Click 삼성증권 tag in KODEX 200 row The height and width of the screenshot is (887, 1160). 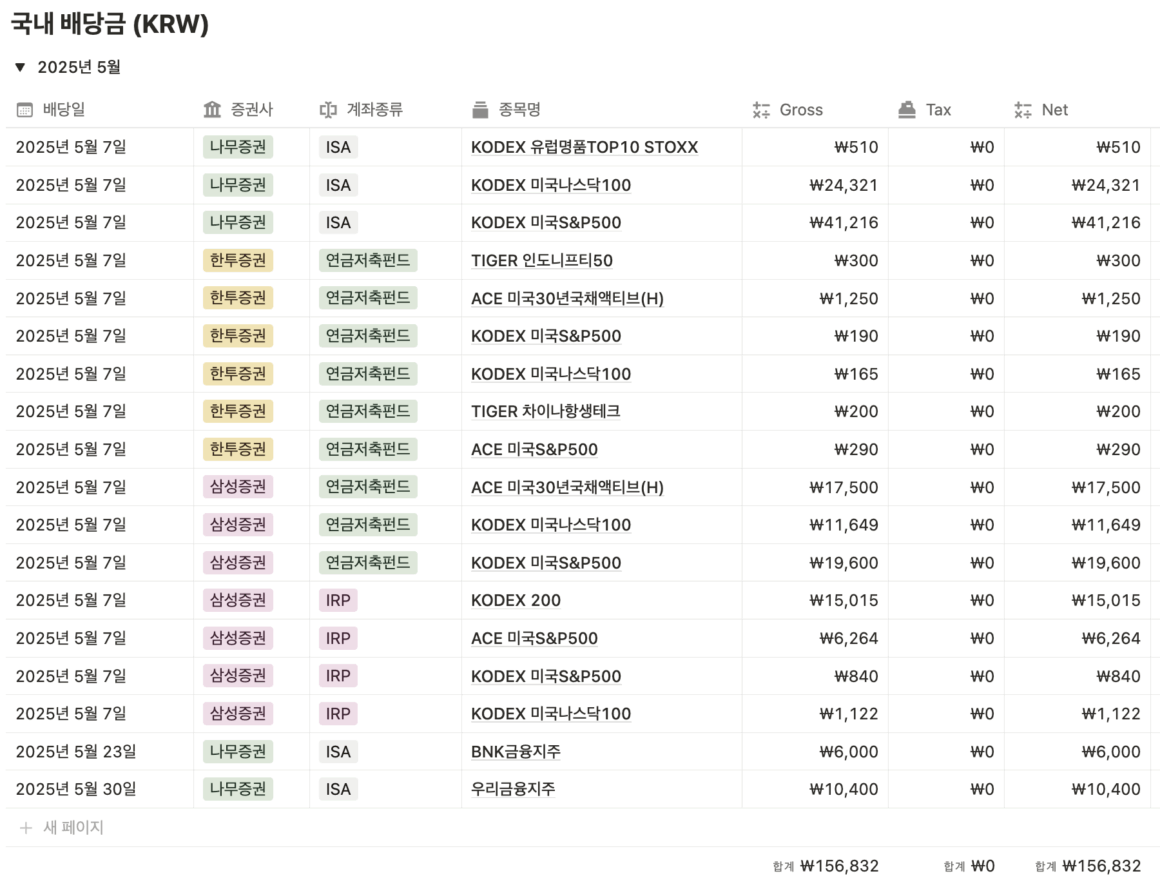click(x=237, y=601)
